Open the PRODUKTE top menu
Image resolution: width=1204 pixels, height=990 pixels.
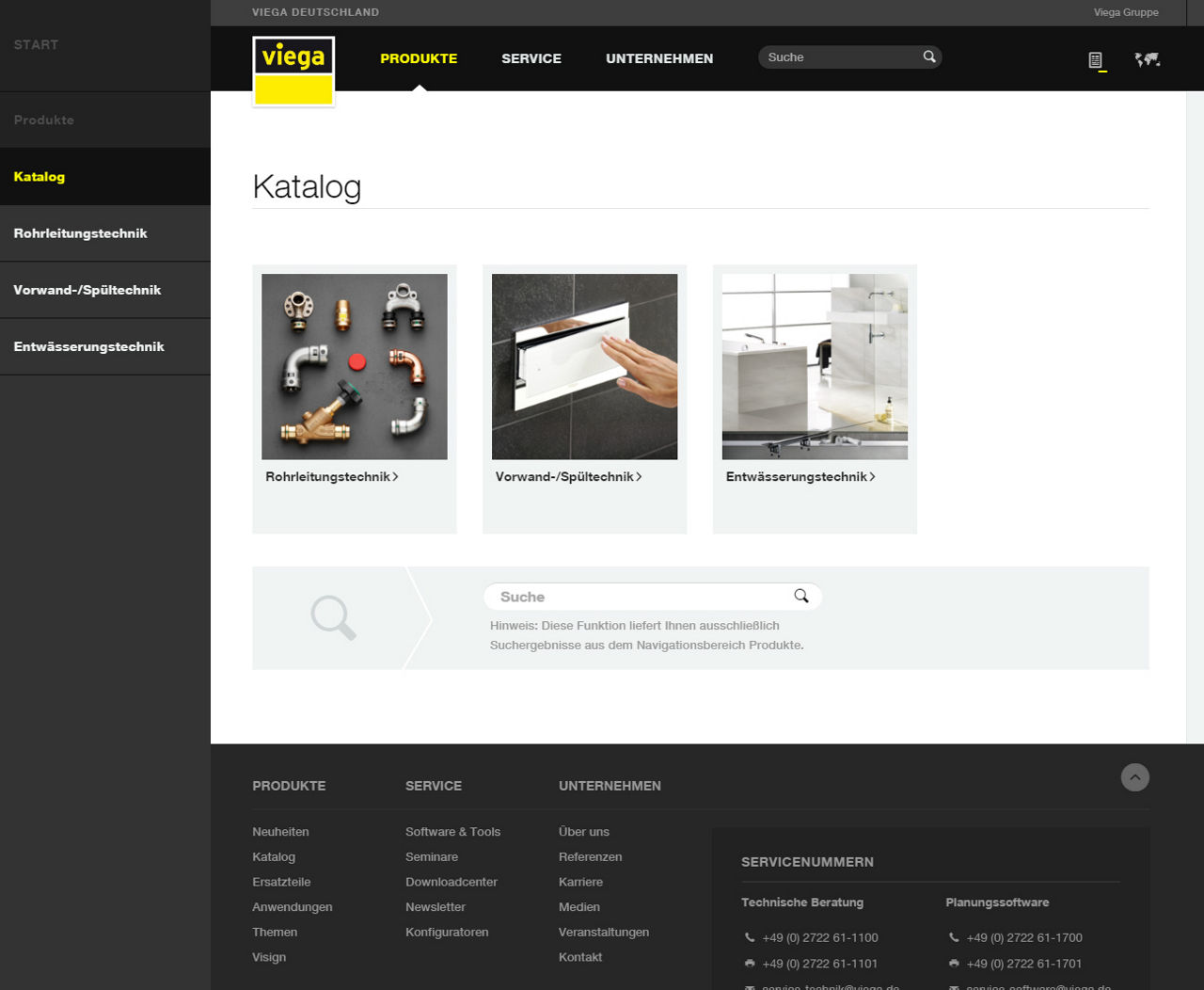[419, 58]
